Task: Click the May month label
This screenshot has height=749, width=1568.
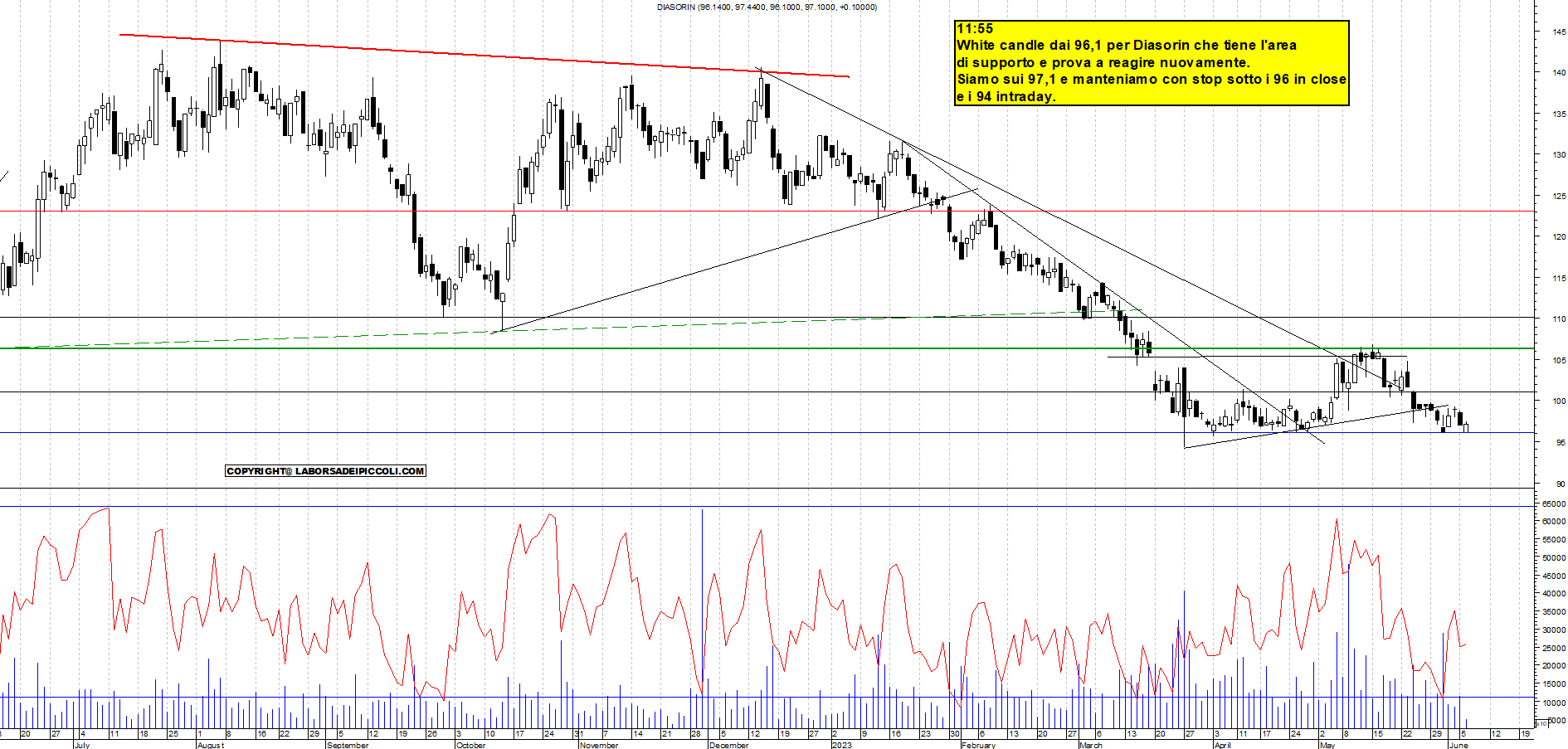Action: 1327,745
